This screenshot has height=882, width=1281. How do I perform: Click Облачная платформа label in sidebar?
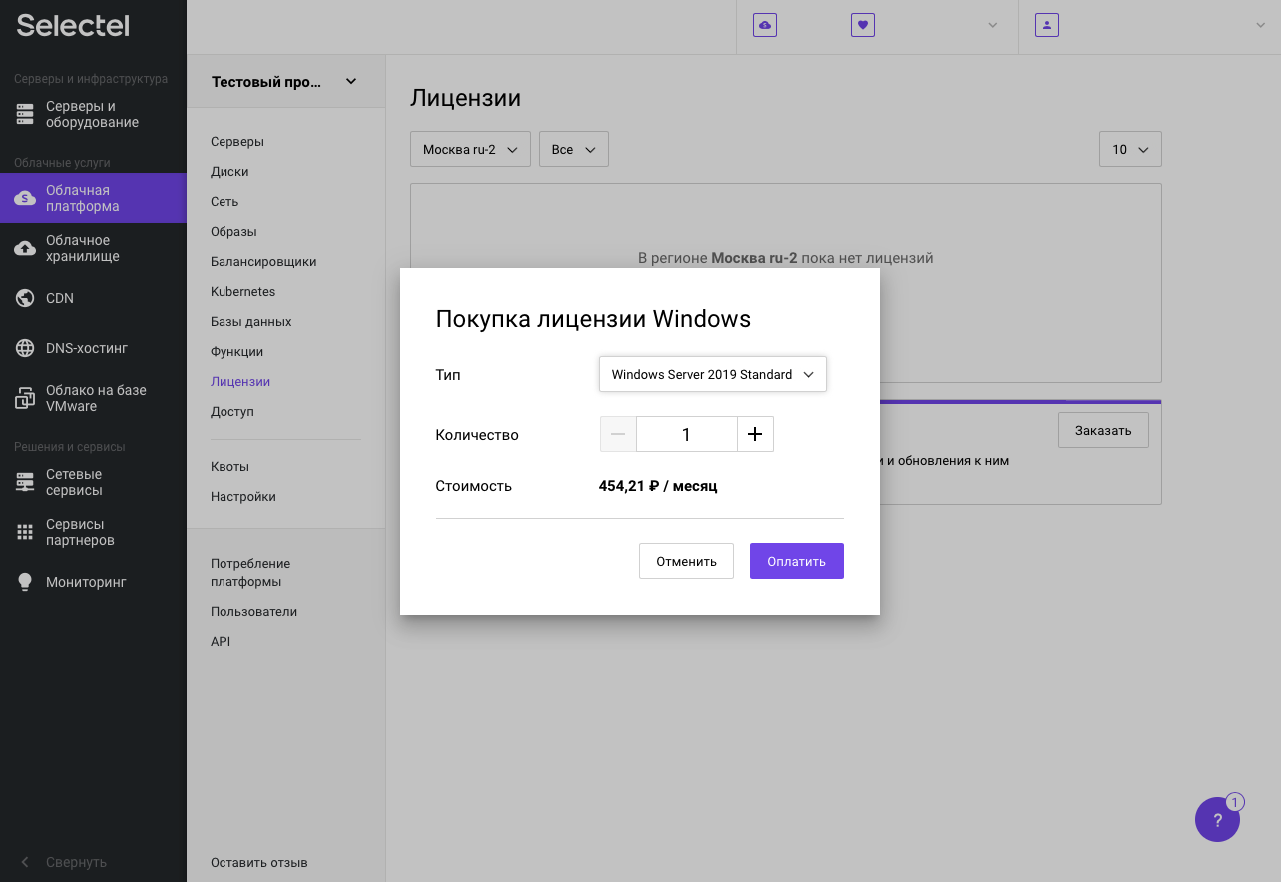pos(83,198)
